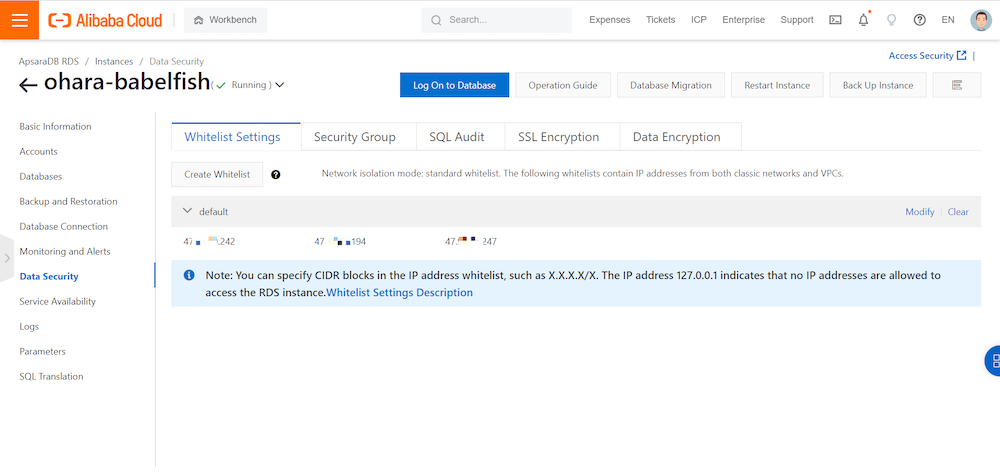The width and height of the screenshot is (1000, 476).
Task: Open Monitoring and Alerts in sidebar
Action: [65, 252]
